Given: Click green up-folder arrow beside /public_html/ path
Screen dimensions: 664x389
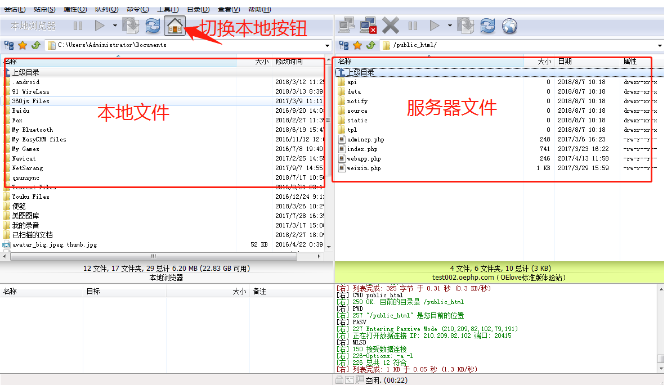Looking at the screenshot, I should [371, 45].
